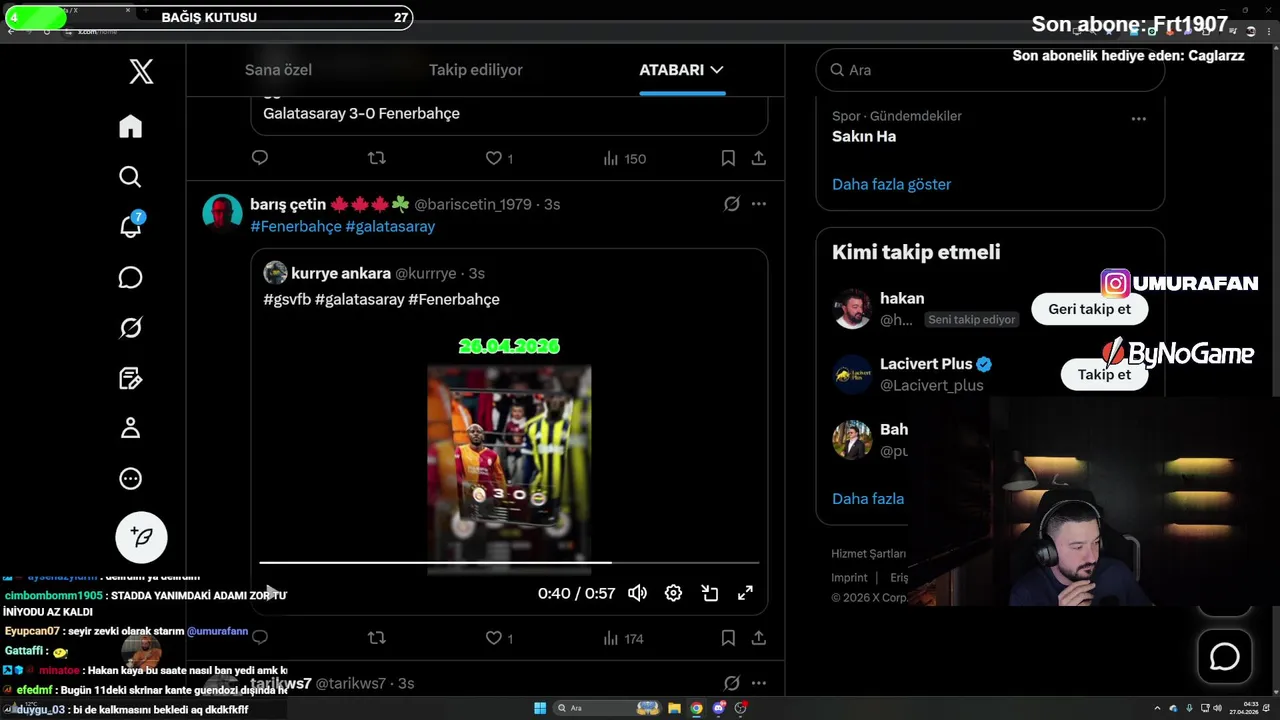Reply to barış çetin's tweet

coord(260,637)
